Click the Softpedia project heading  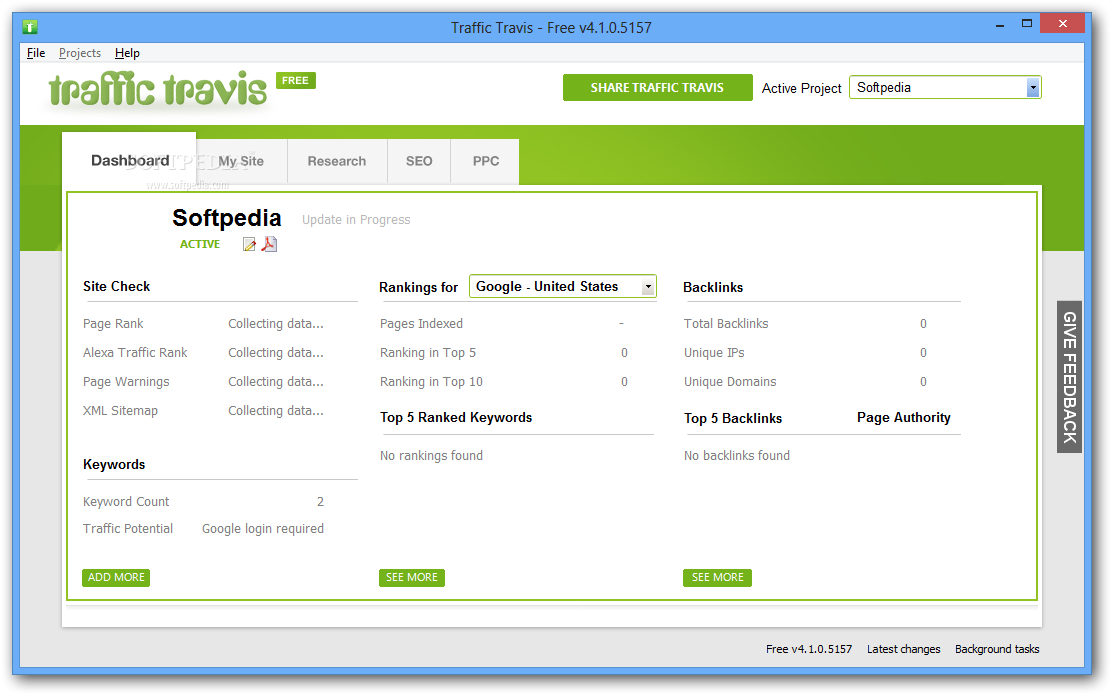click(x=227, y=218)
